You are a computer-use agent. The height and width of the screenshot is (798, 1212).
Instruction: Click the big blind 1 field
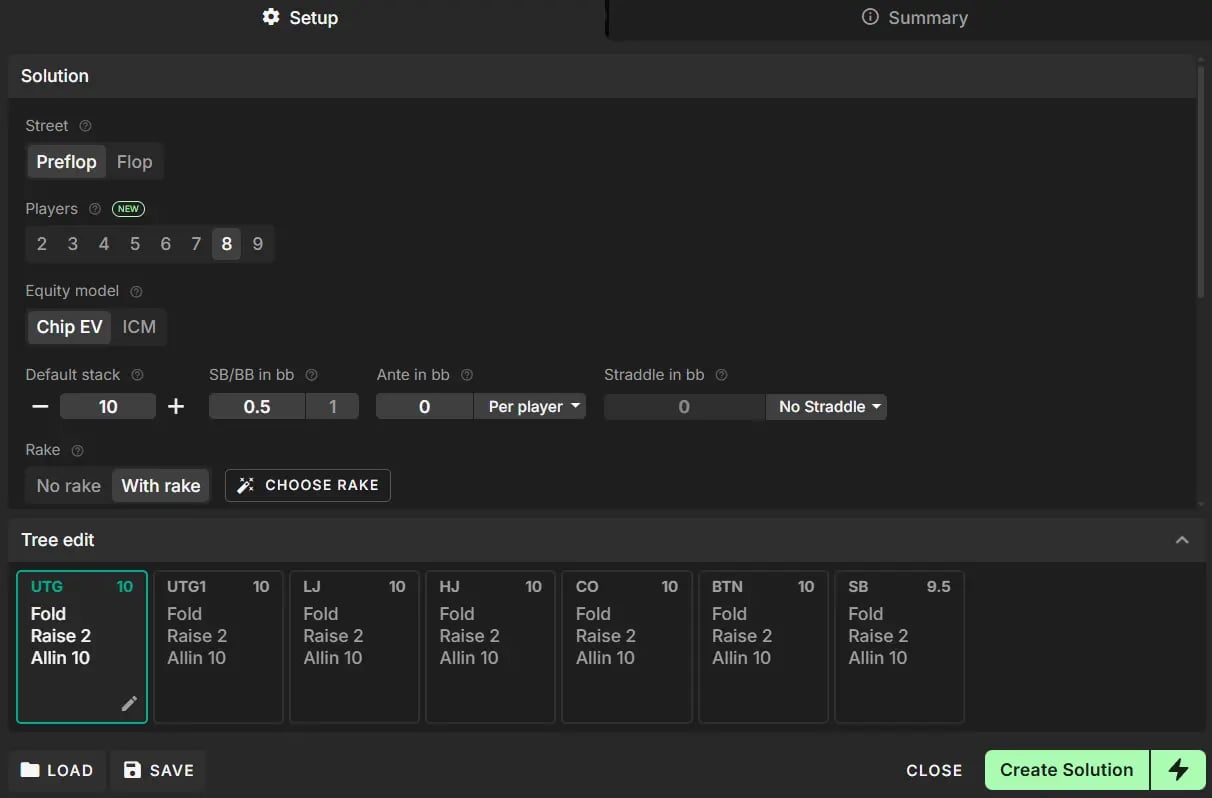(332, 406)
